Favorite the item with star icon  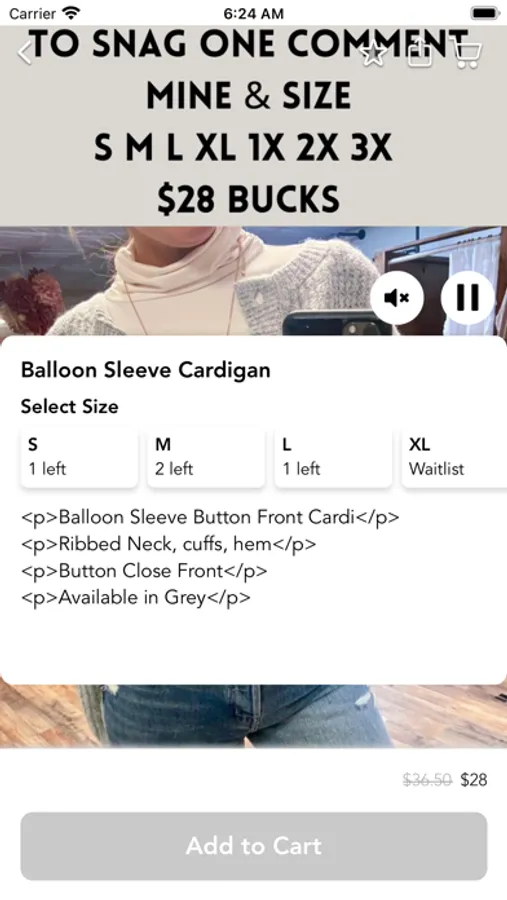[x=373, y=54]
